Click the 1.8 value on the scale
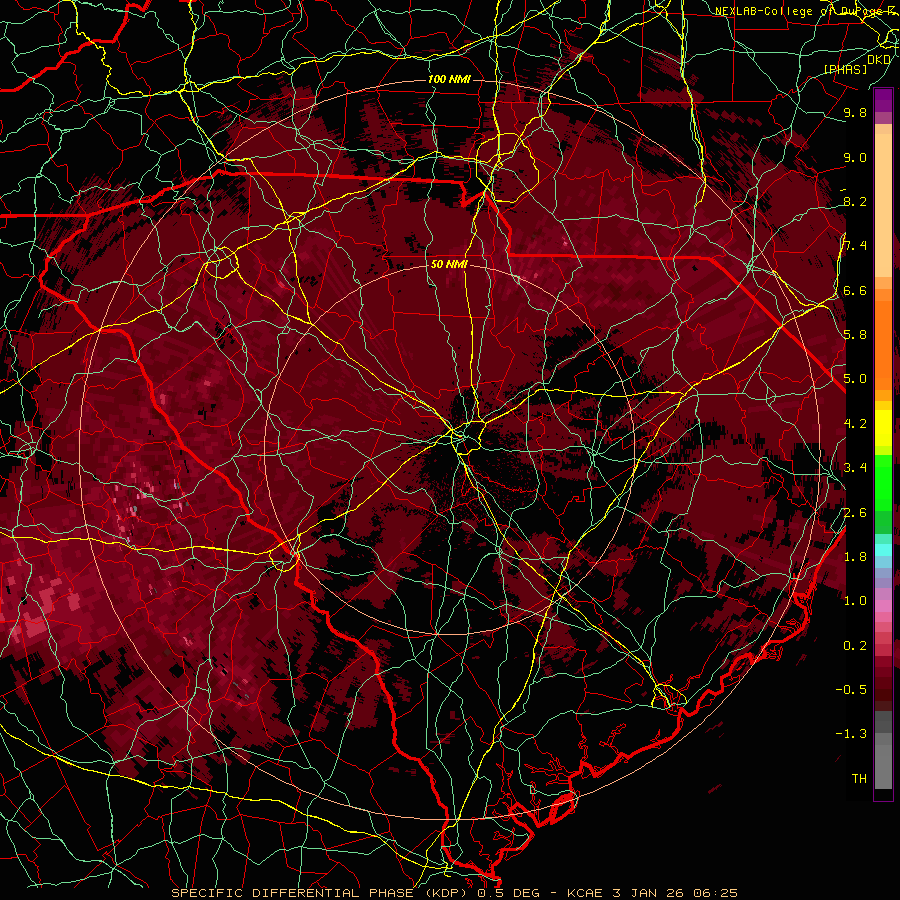The width and height of the screenshot is (900, 900). click(x=855, y=557)
